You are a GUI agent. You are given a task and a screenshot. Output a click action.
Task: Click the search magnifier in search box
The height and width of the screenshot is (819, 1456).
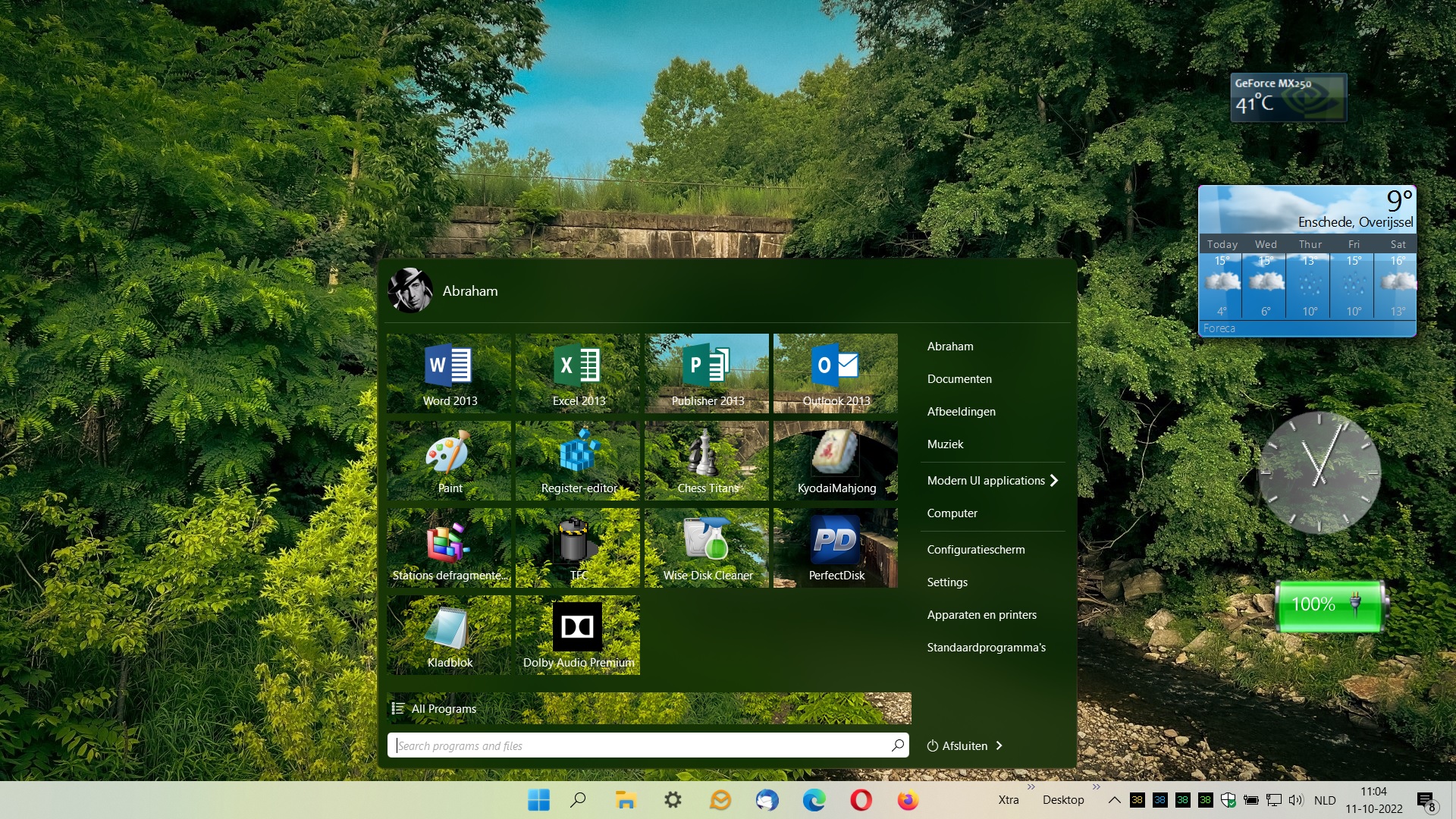coord(898,745)
